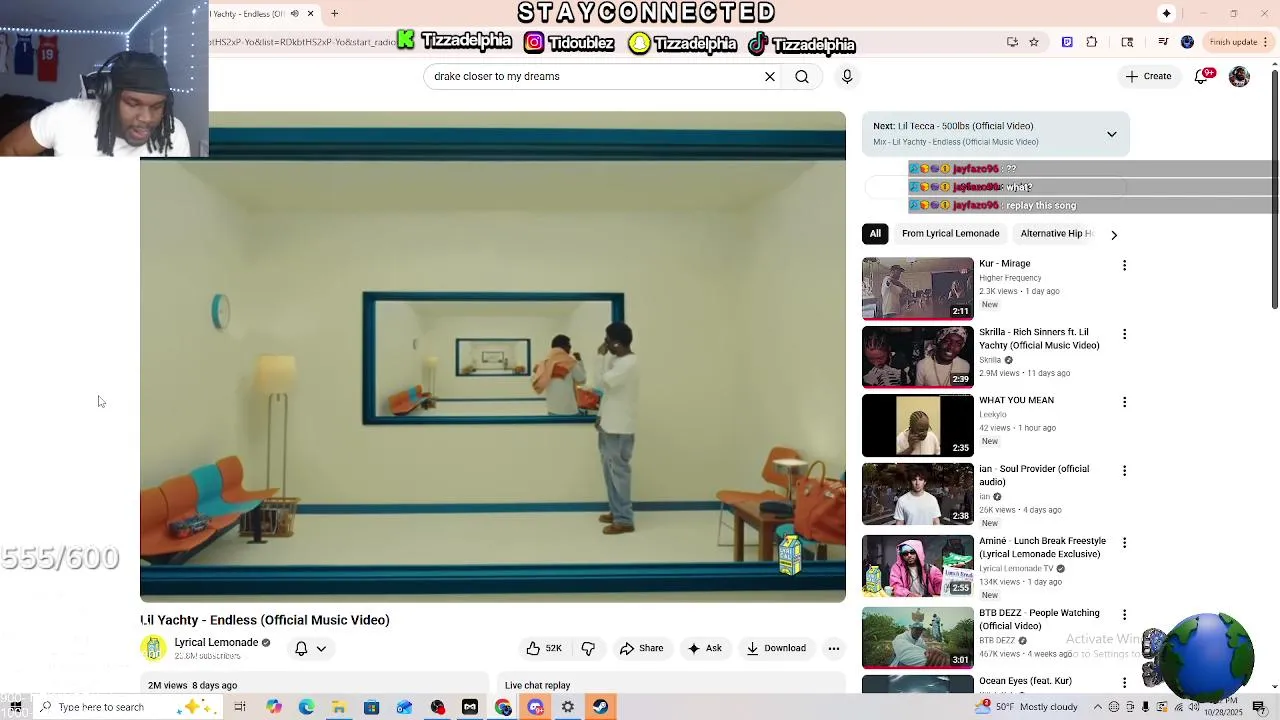Open options for BTB DEZZ People Watching
This screenshot has height=720, width=1280.
click(1124, 614)
